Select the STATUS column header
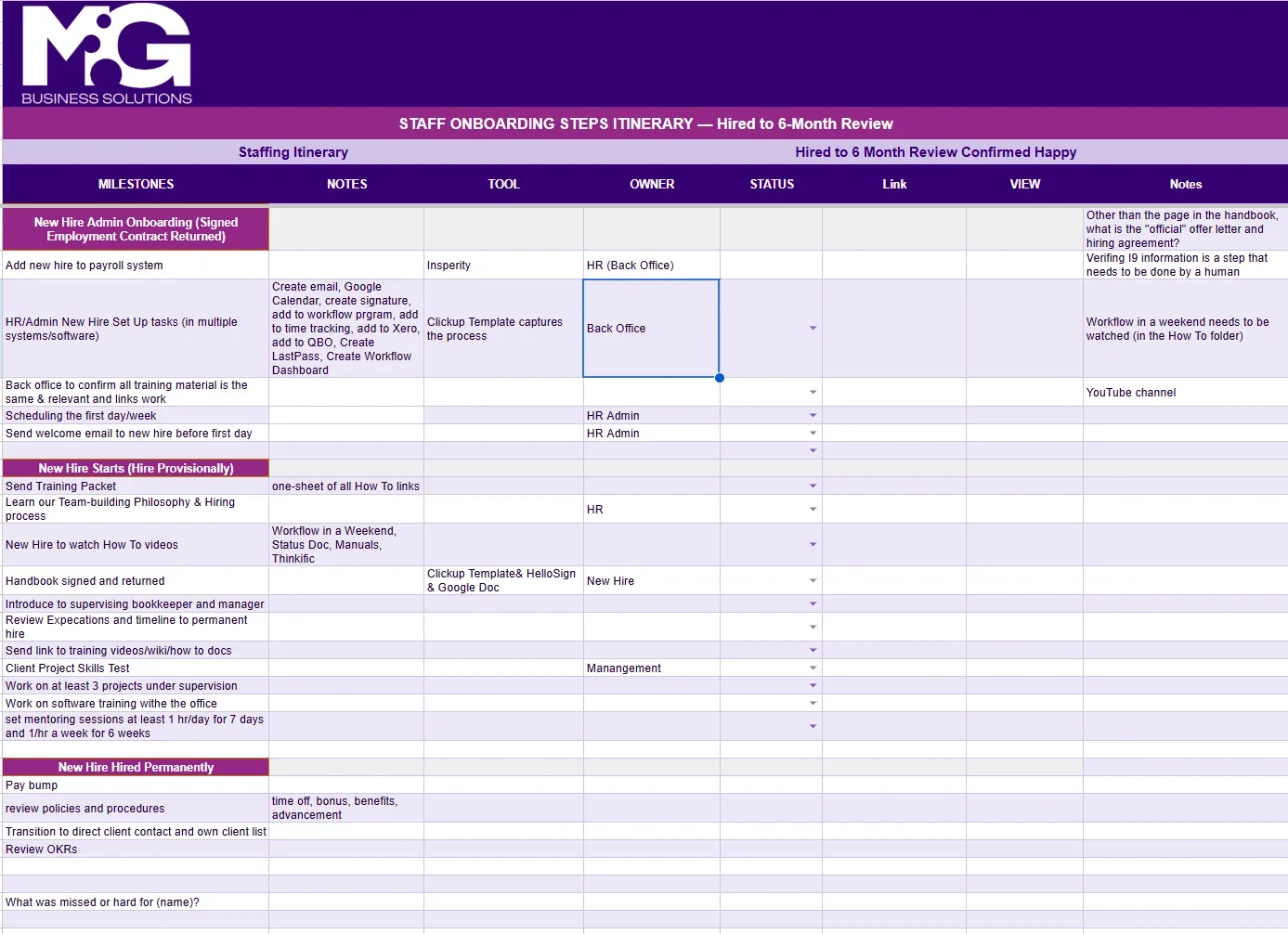 click(x=771, y=184)
